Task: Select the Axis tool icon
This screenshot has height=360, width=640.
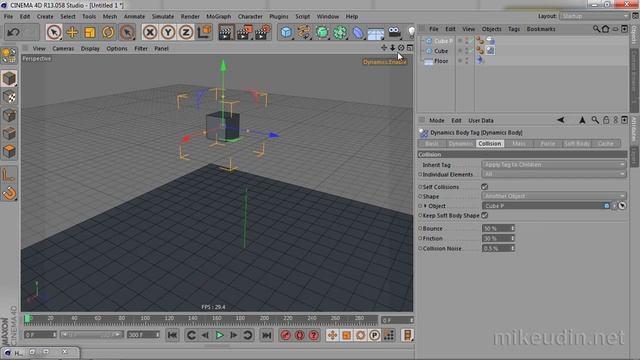Action: click(x=9, y=175)
